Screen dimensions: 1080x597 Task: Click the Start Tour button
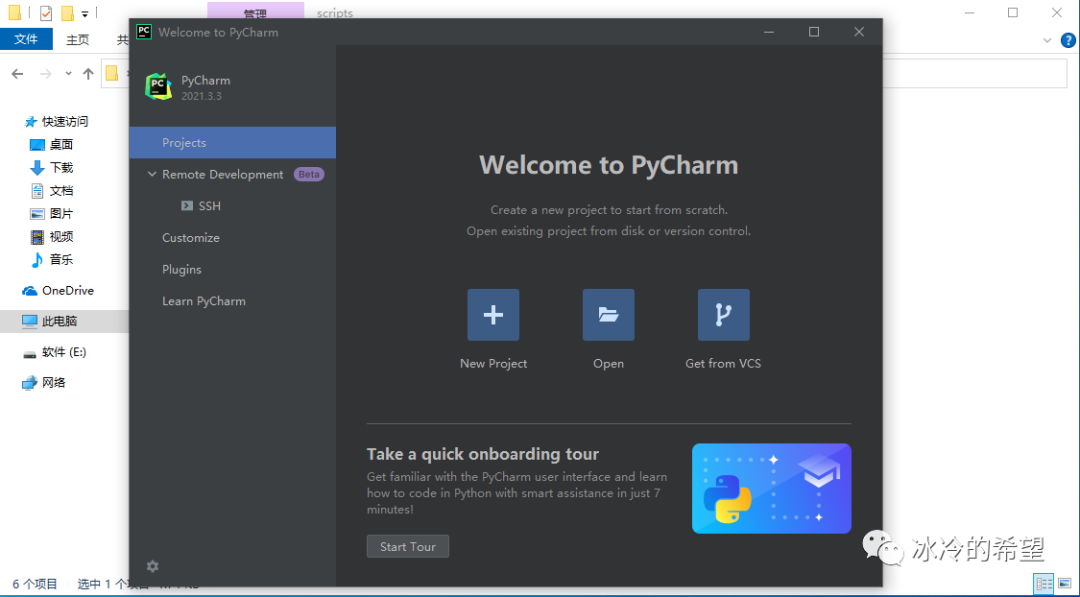click(408, 546)
